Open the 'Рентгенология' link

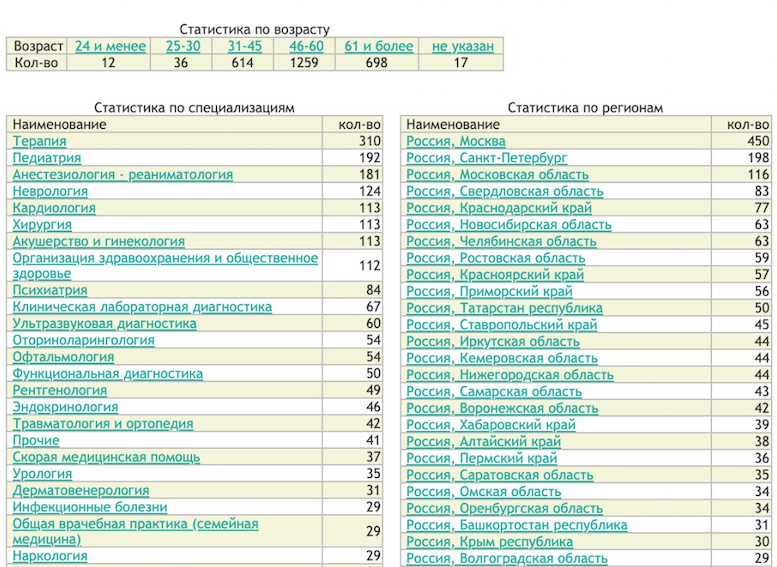click(x=59, y=391)
